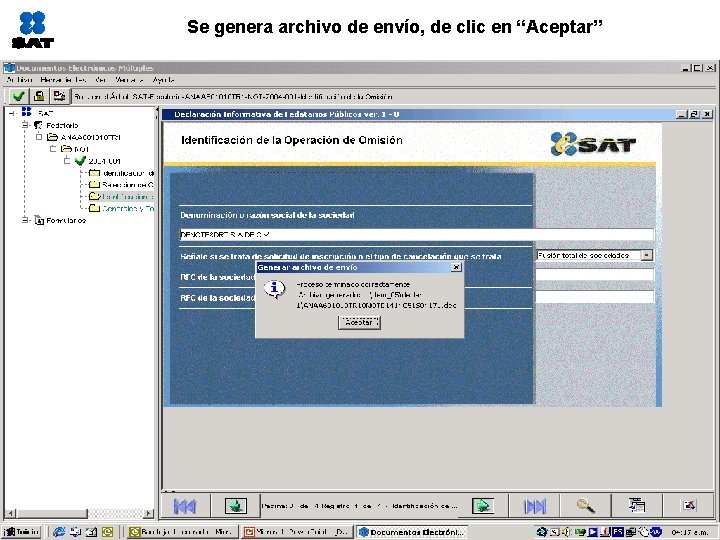
Task: Select the Formularios tree item
Action: pyautogui.click(x=66, y=220)
